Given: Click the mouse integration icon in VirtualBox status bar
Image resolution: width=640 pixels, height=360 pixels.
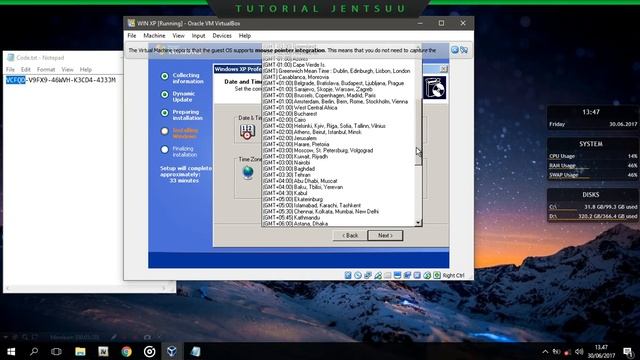Looking at the screenshot, I should (427, 275).
